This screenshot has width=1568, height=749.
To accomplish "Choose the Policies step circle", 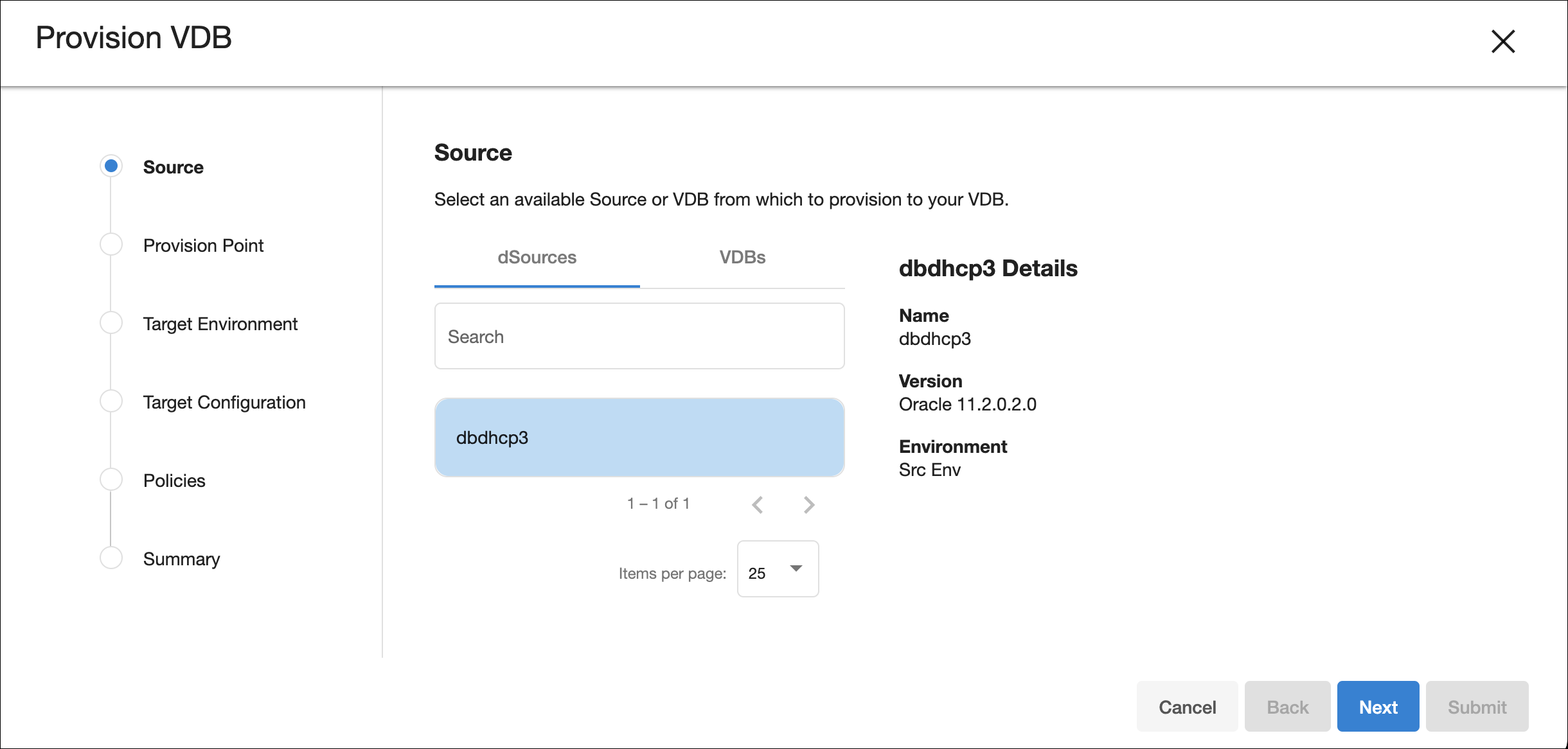I will coord(111,480).
